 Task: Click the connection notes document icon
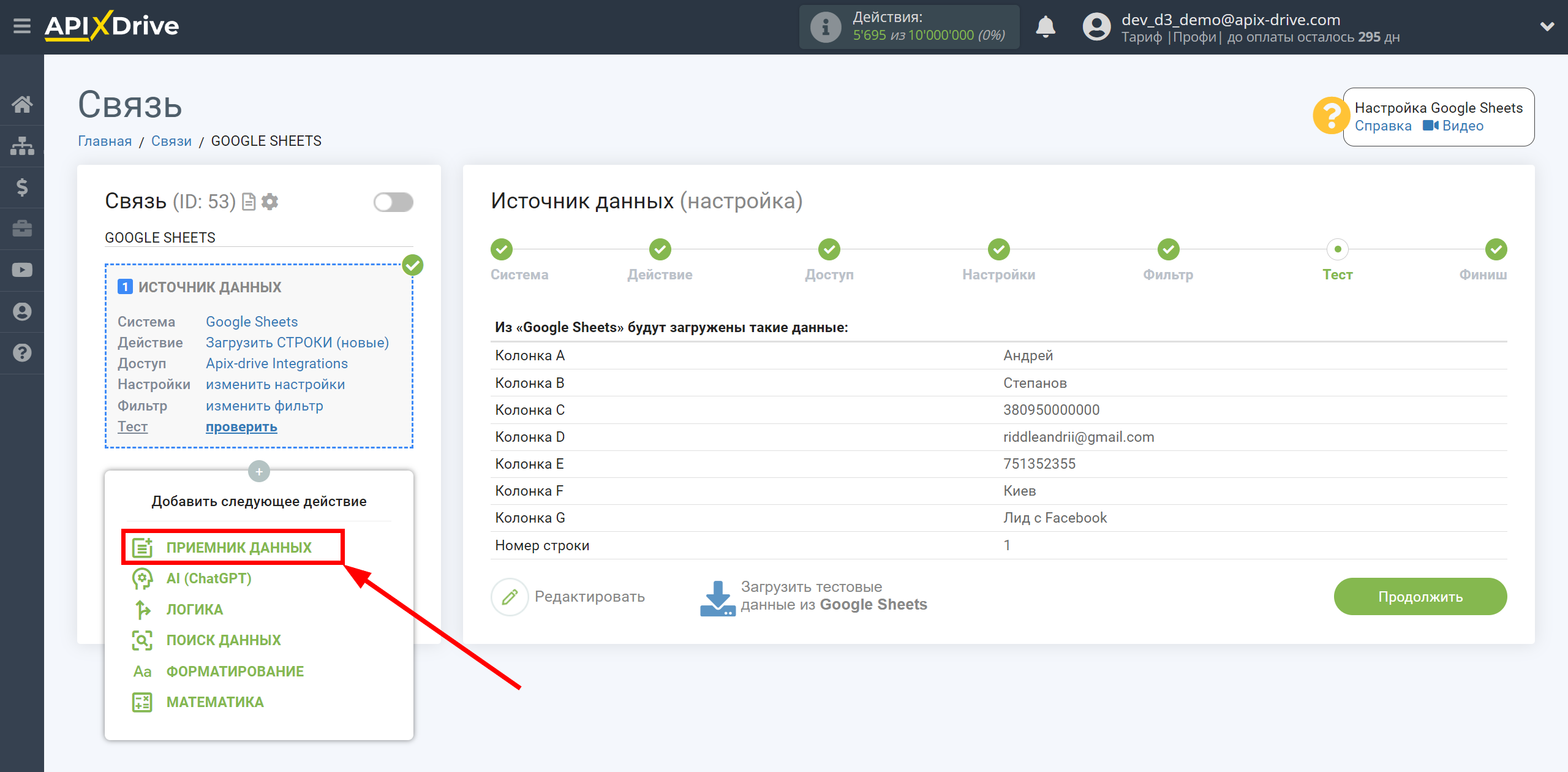click(249, 202)
